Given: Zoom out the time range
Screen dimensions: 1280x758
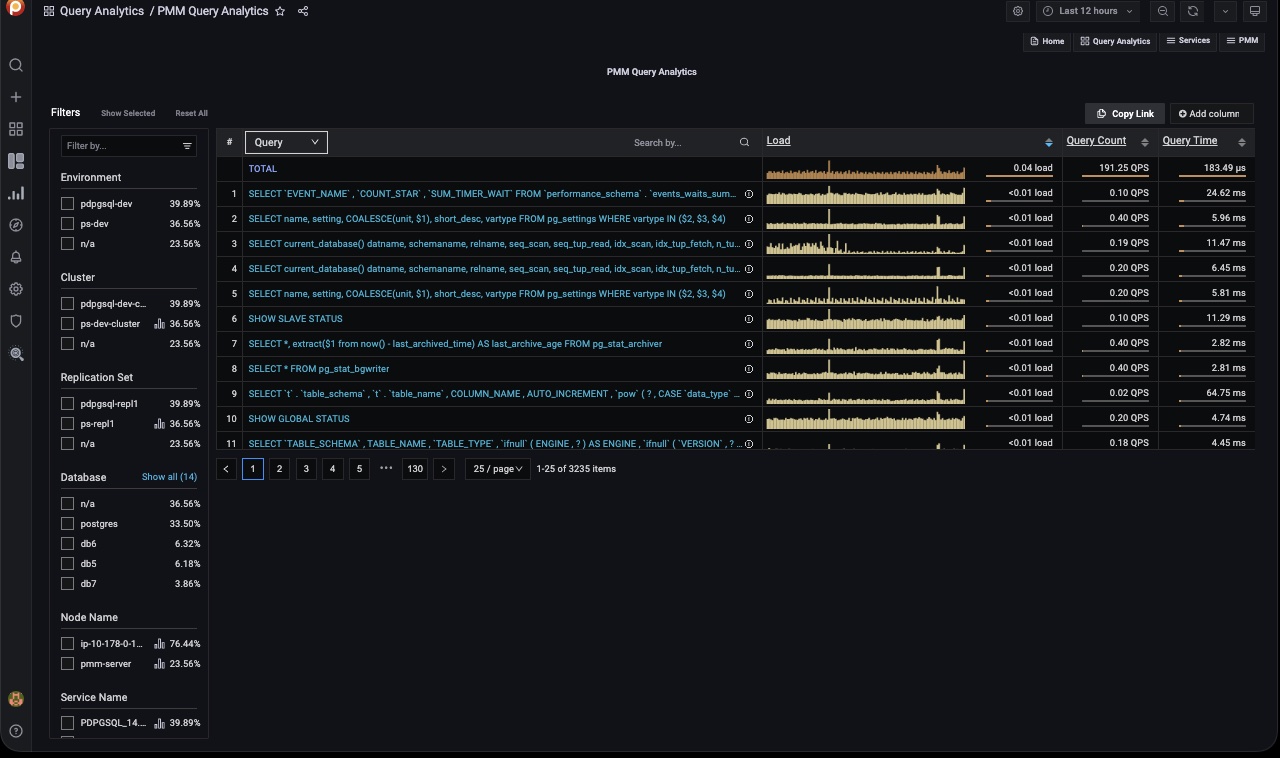Looking at the screenshot, I should coord(1162,11).
